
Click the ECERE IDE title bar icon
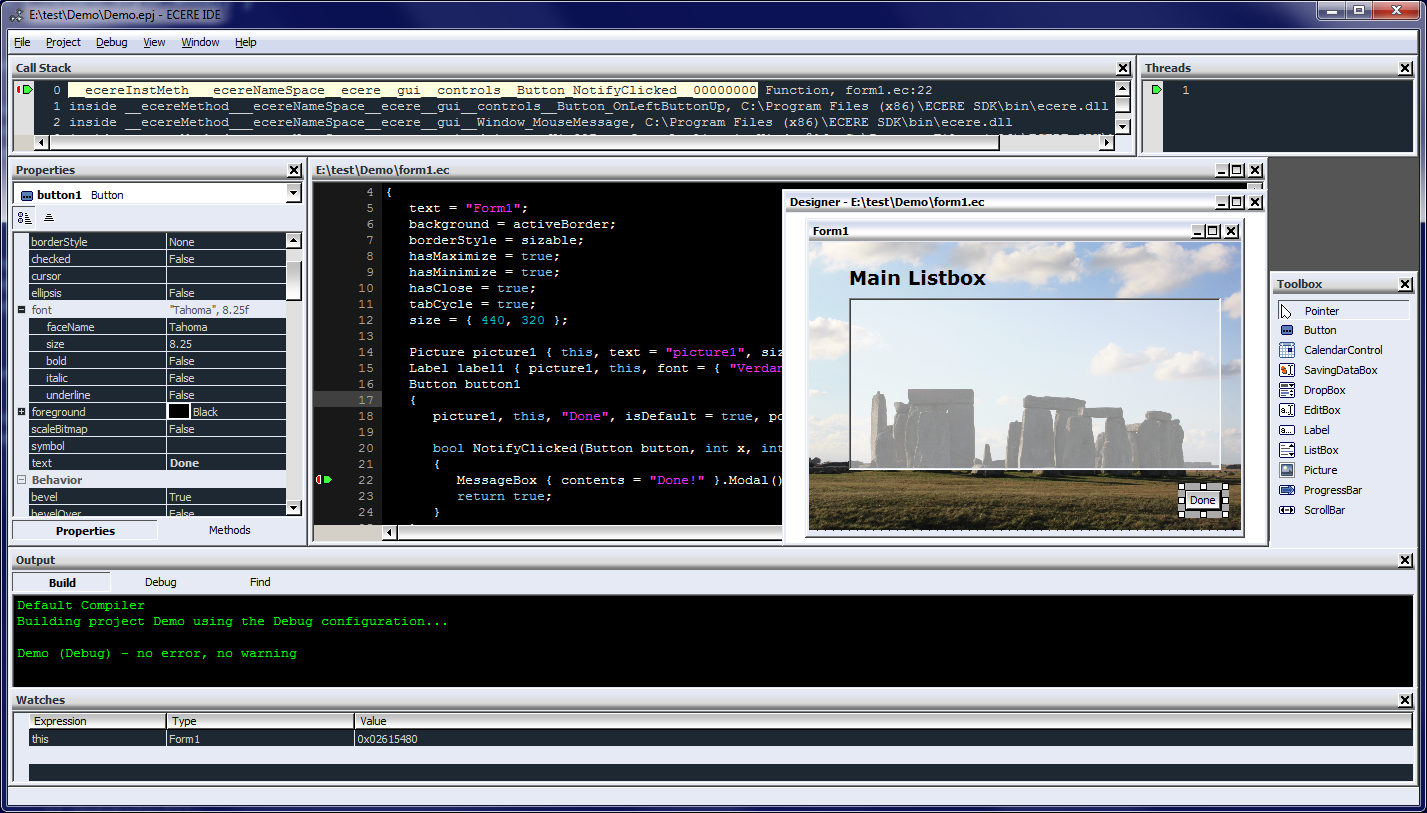16,14
